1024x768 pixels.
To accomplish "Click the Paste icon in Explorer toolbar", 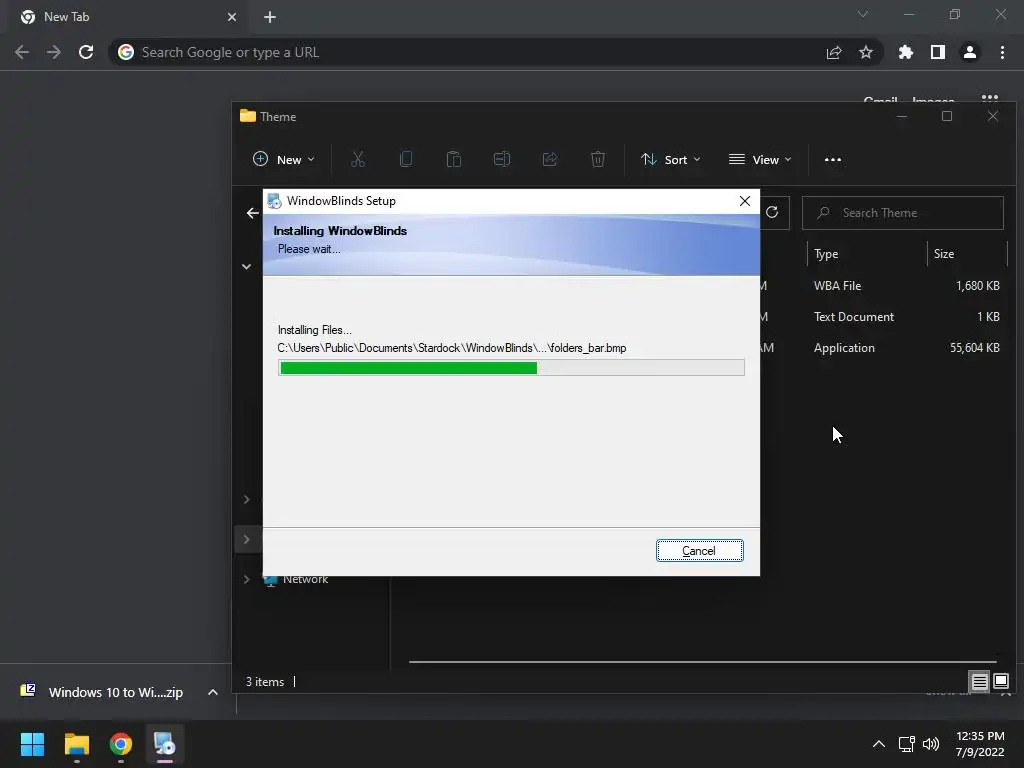I will pos(454,159).
